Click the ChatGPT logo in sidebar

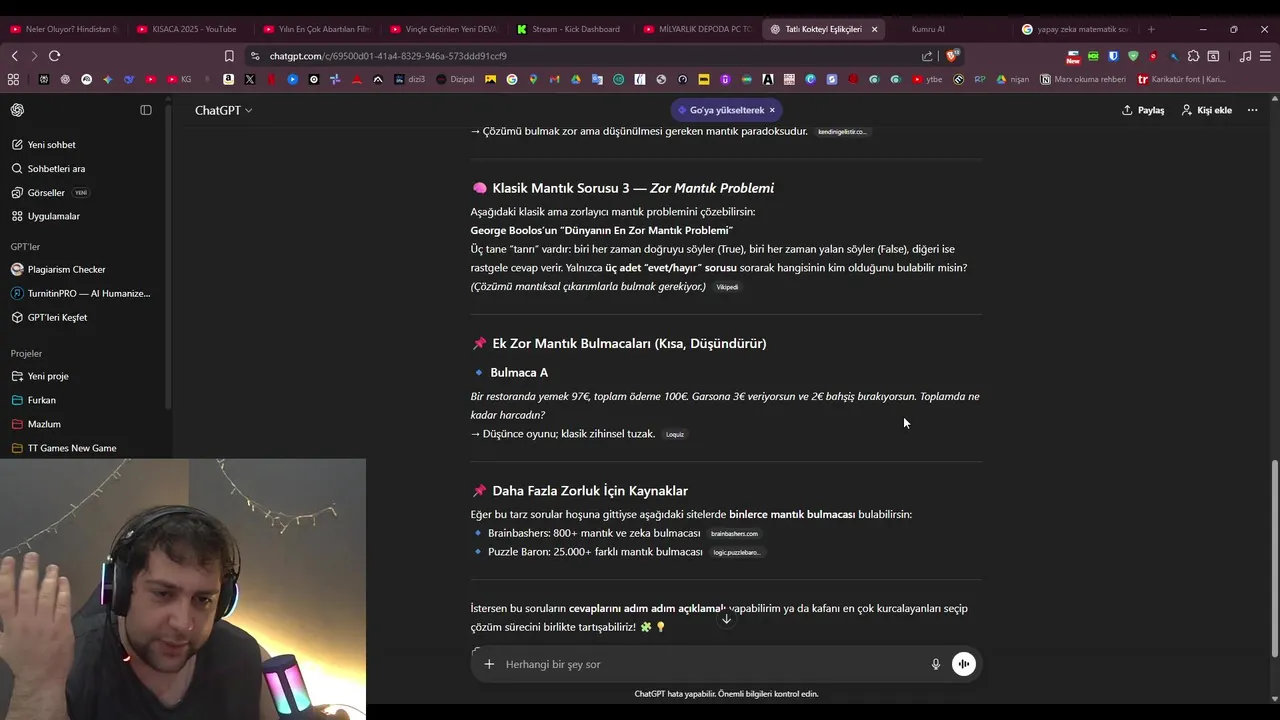pyautogui.click(x=18, y=110)
